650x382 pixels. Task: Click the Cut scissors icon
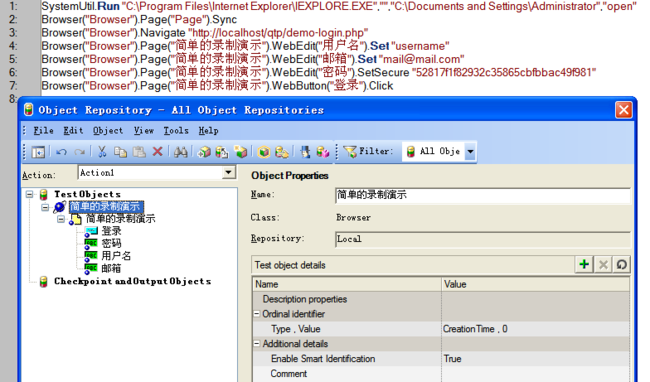[102, 152]
